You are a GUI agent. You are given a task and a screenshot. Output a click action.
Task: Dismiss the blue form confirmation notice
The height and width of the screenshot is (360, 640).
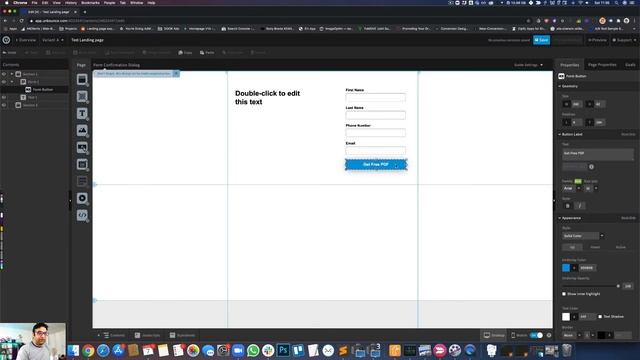[x=176, y=73]
